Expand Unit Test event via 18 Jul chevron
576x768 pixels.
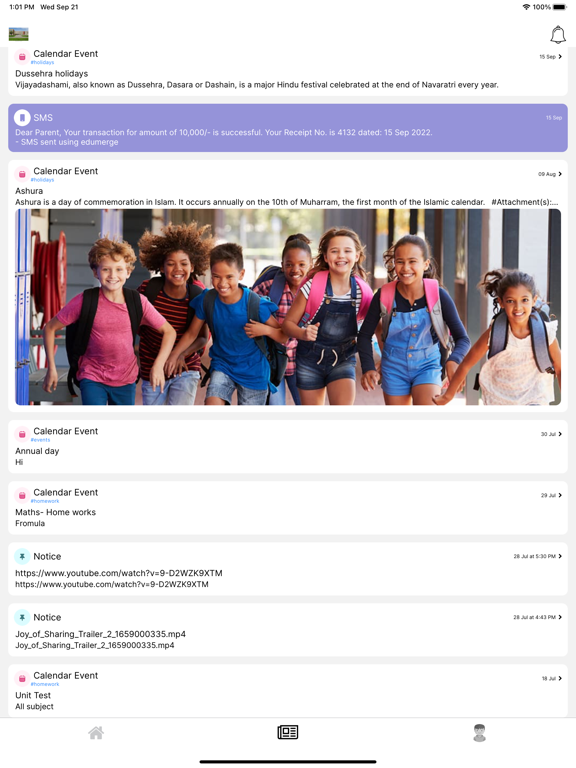560,678
